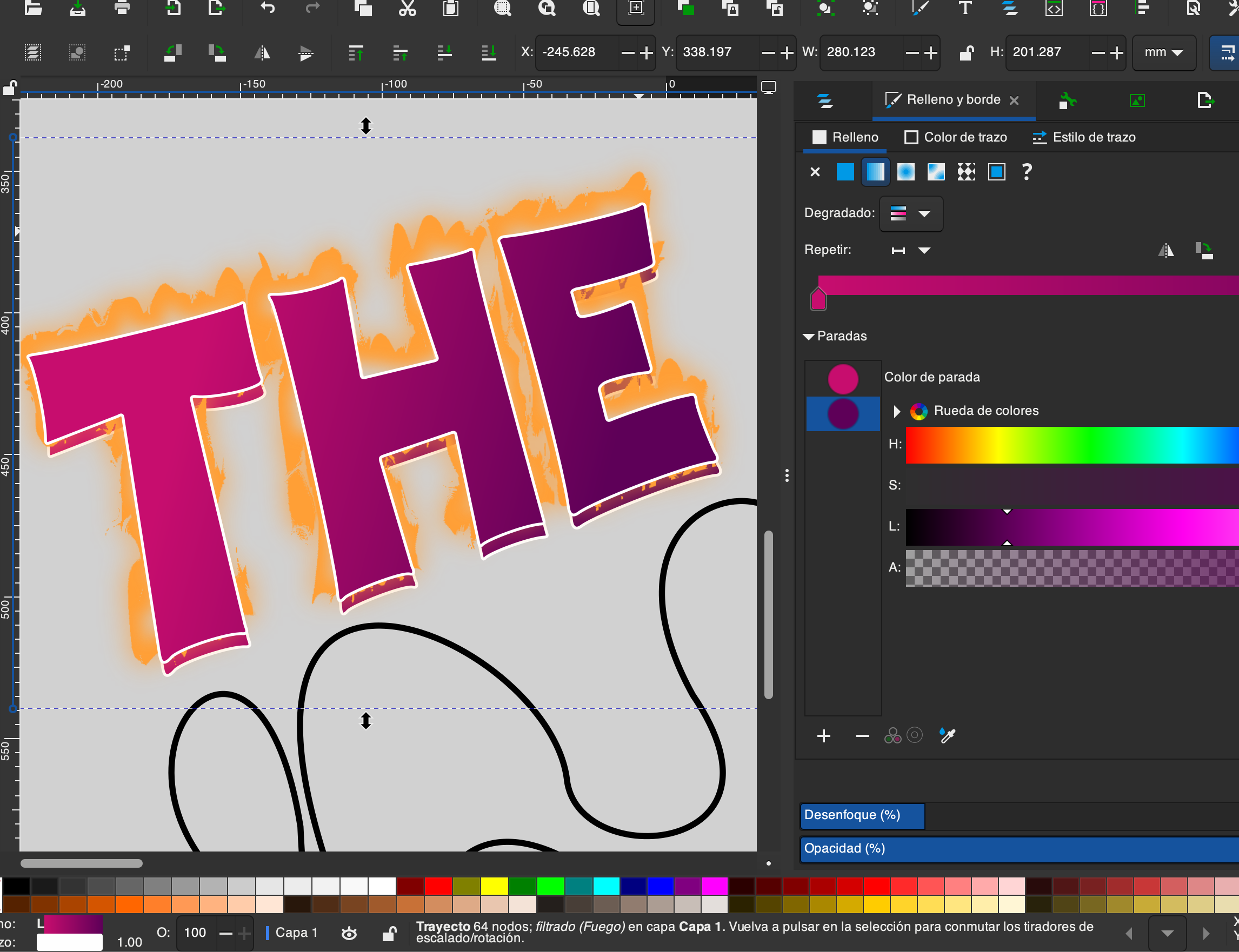
Task: Choose mesh gradient fill type
Action: [x=936, y=172]
